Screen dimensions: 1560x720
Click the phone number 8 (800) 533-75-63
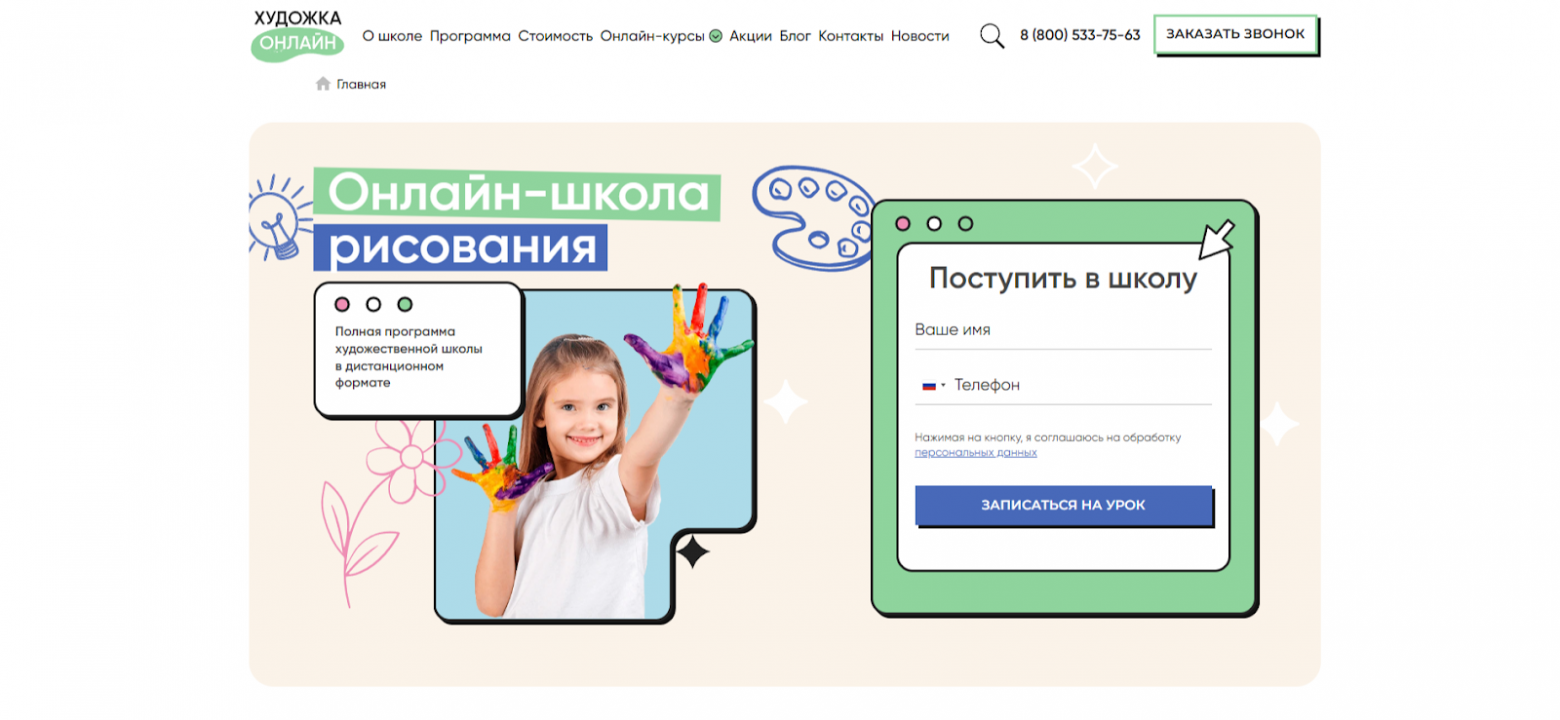coord(1080,35)
